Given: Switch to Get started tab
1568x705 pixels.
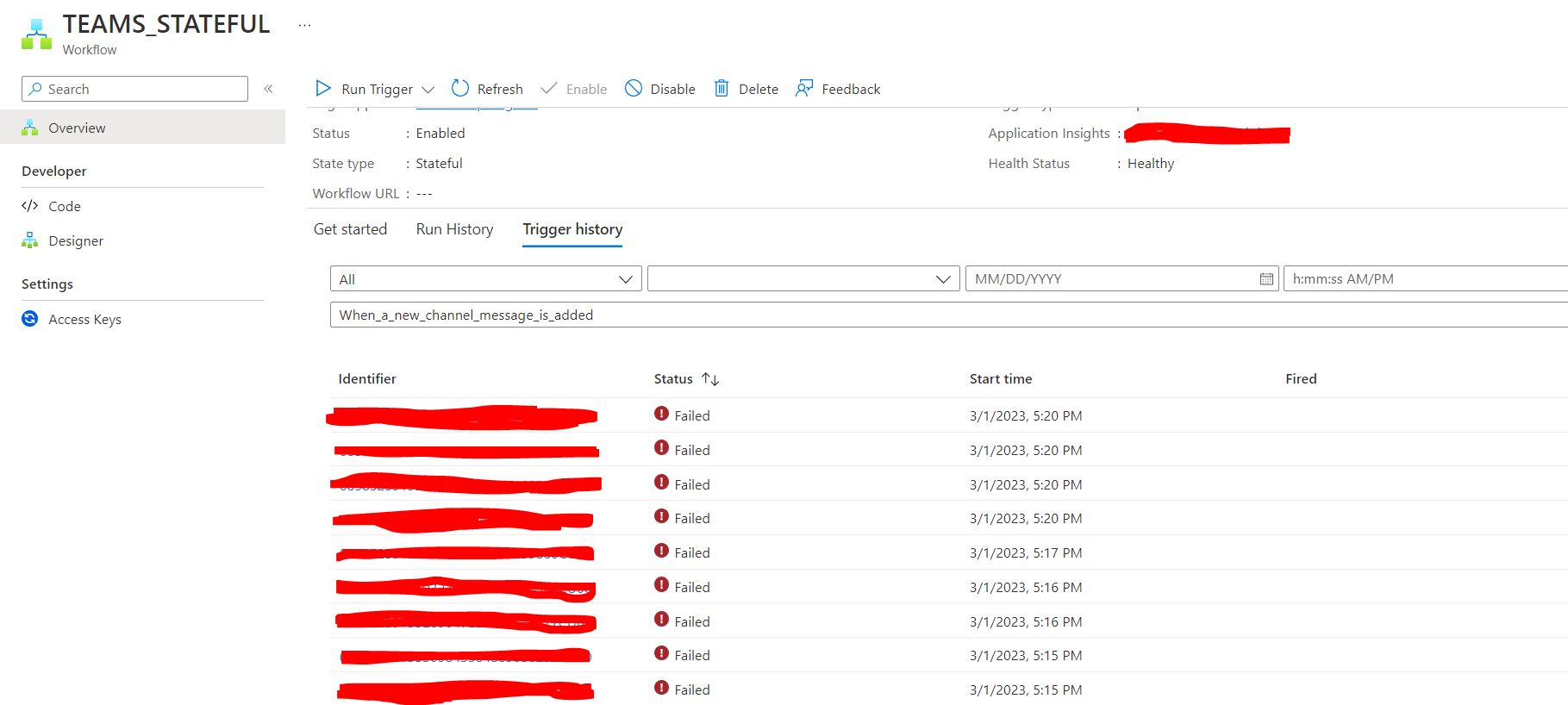Looking at the screenshot, I should (x=350, y=229).
